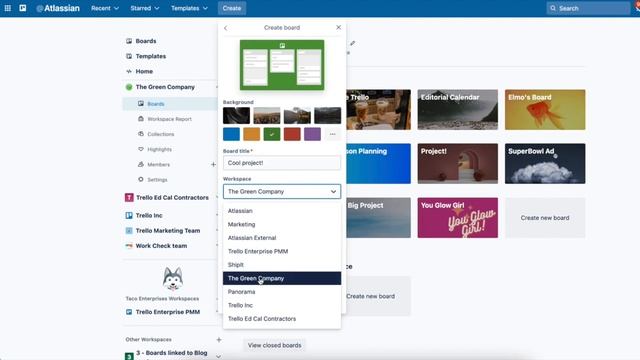Pick the orange background color
640x360 pixels.
click(x=251, y=134)
